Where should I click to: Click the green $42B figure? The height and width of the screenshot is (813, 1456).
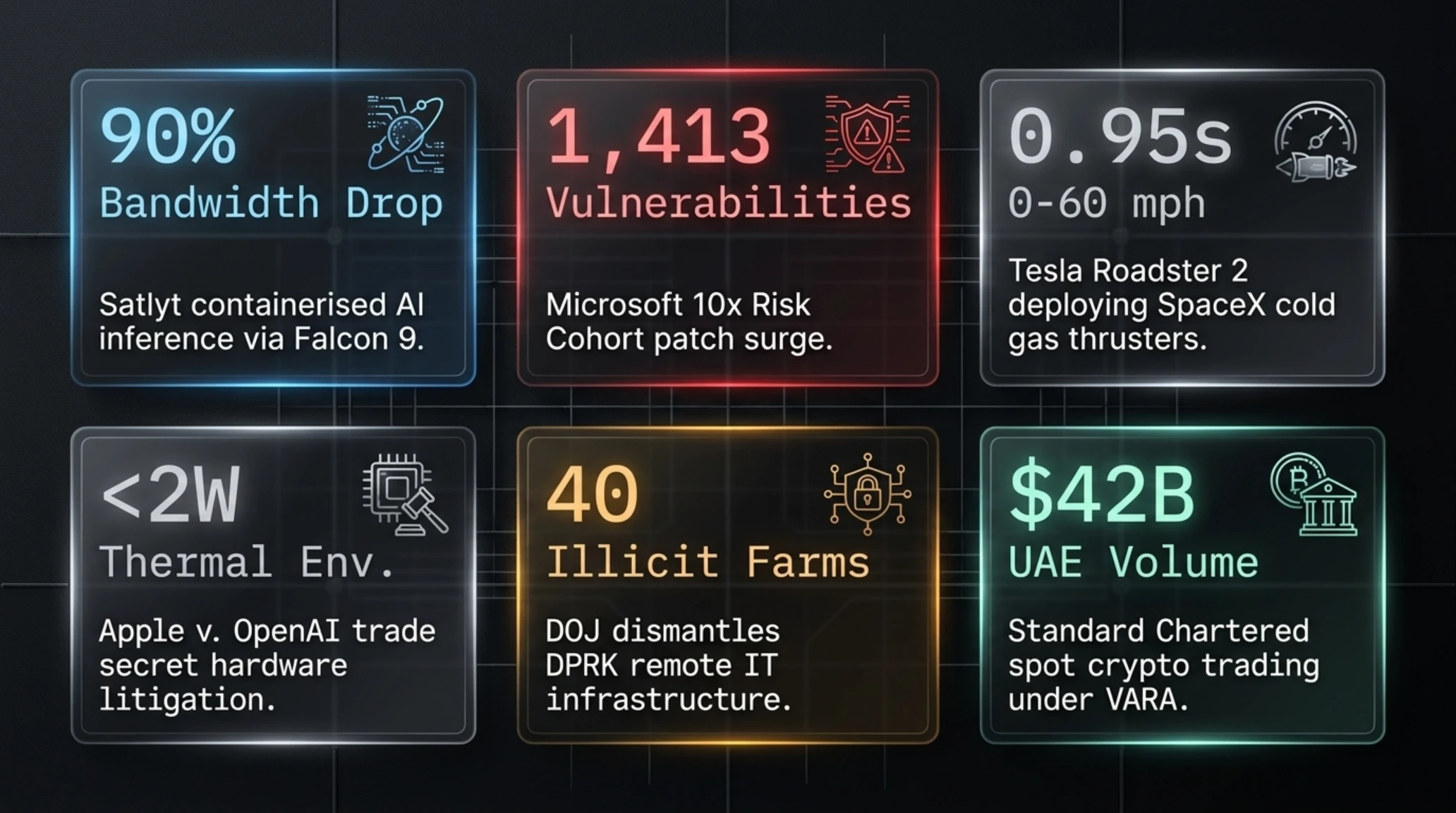pyautogui.click(x=1102, y=494)
